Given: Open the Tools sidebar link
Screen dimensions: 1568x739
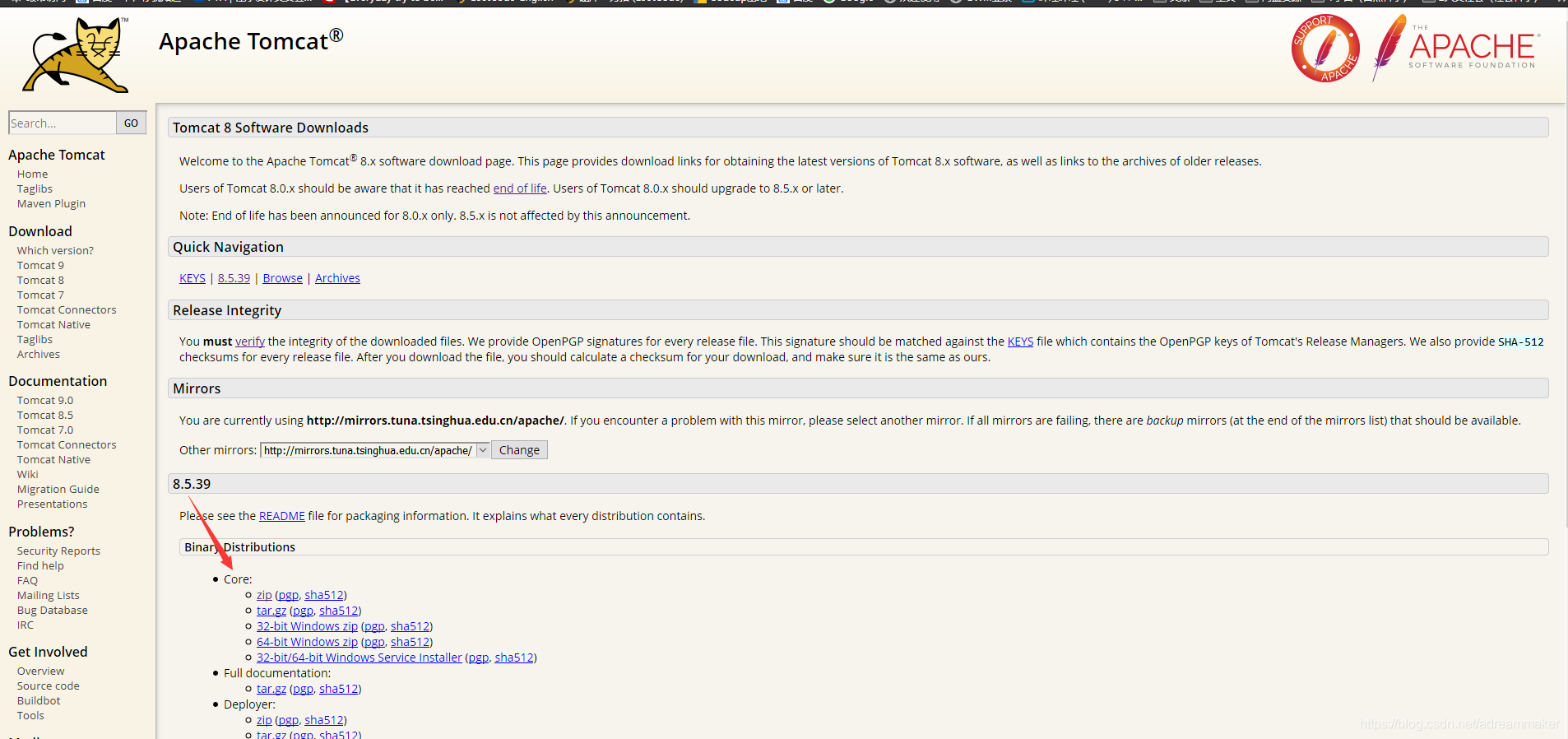Looking at the screenshot, I should click(x=30, y=715).
